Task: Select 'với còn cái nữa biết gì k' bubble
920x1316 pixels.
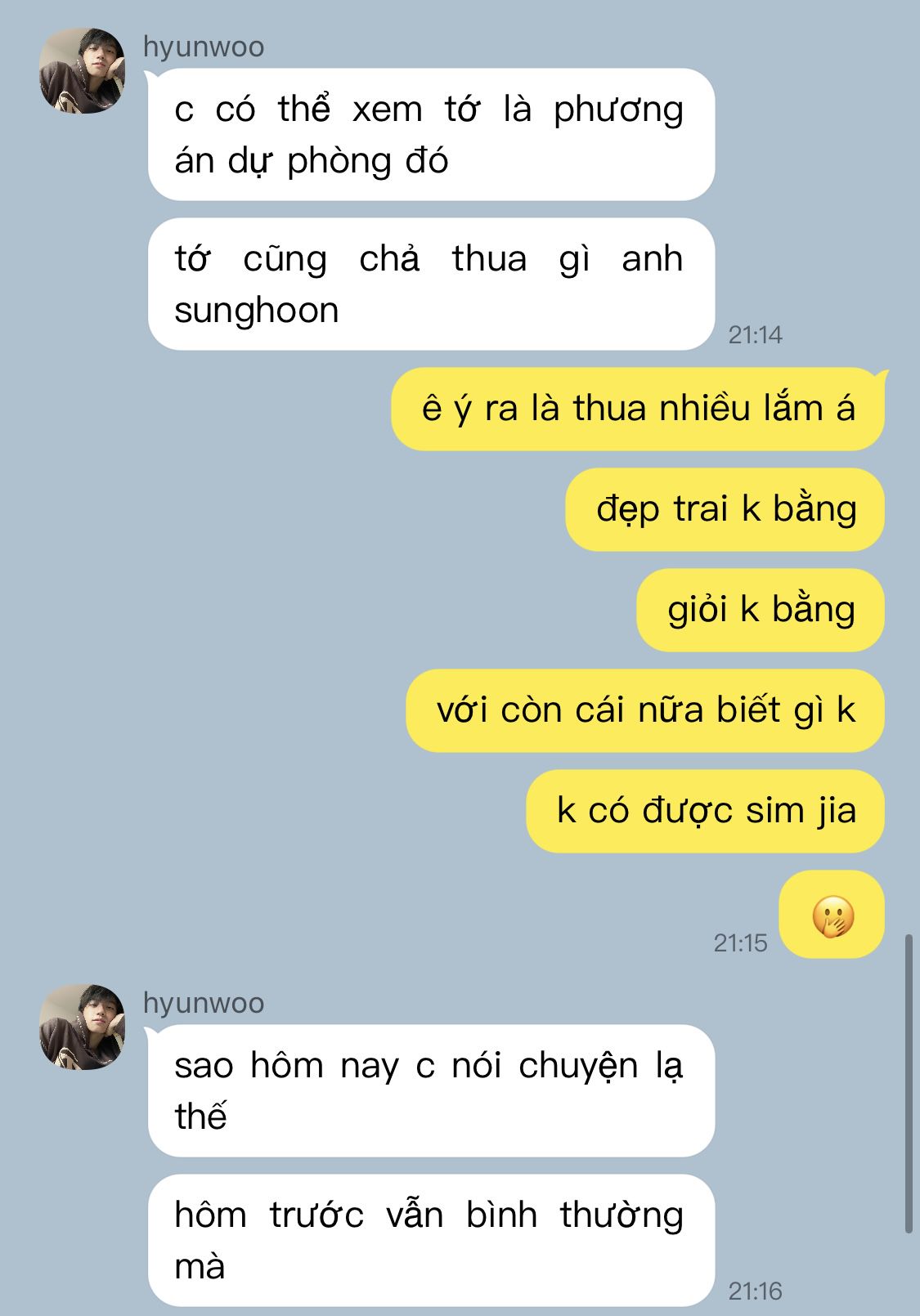Action: tap(646, 710)
